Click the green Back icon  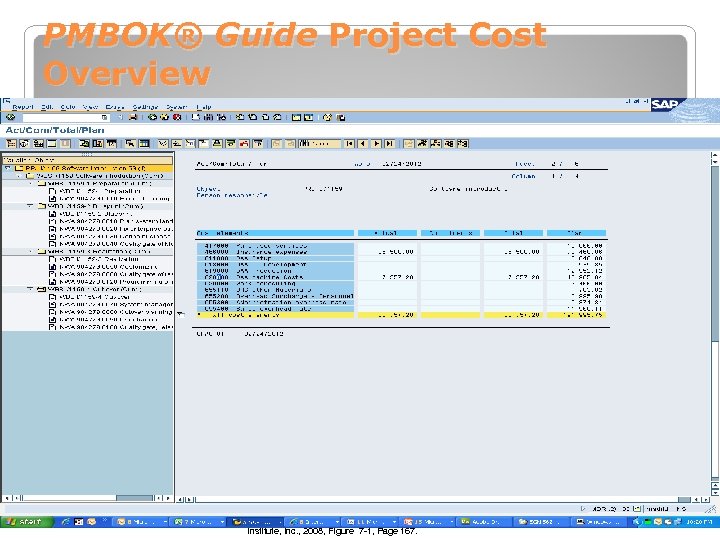pyautogui.click(x=152, y=118)
